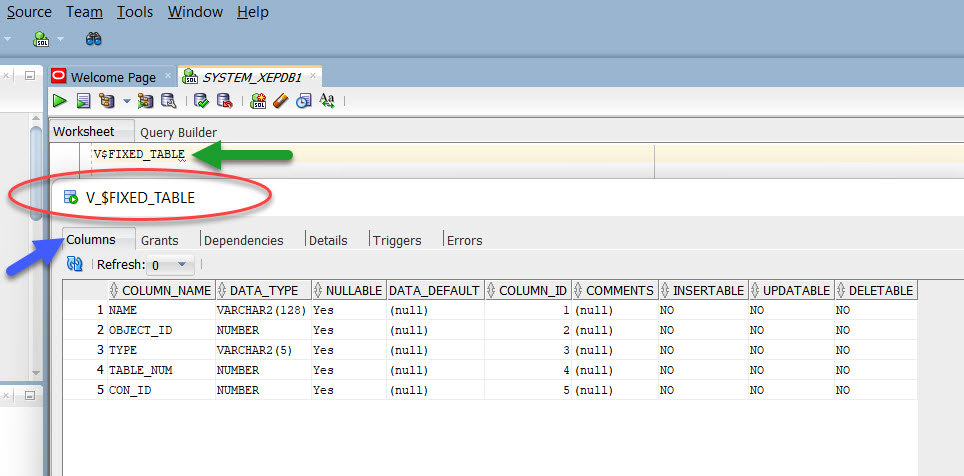Sort by the COMMENTS header

coord(615,290)
